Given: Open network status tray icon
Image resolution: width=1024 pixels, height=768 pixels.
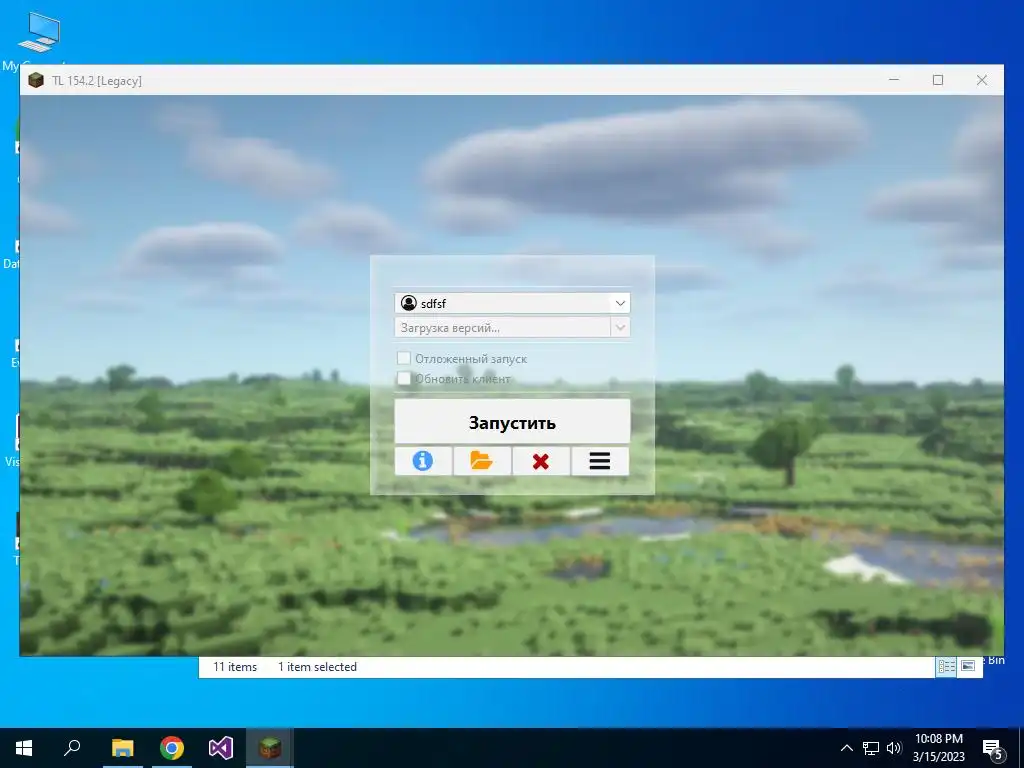Looking at the screenshot, I should (871, 748).
